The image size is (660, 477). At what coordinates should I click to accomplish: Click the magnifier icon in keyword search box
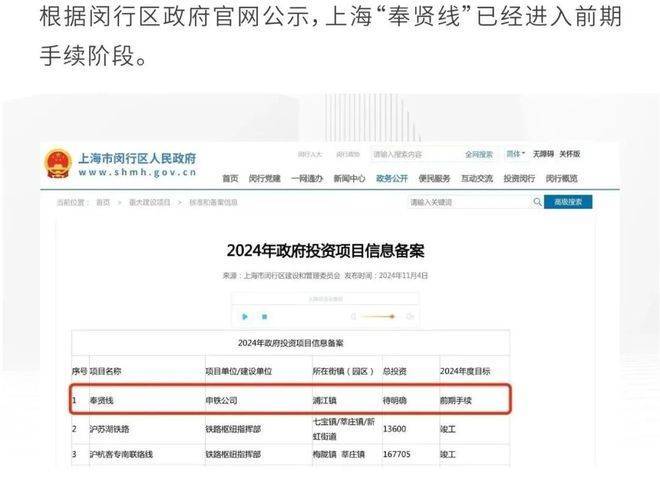coord(537,202)
